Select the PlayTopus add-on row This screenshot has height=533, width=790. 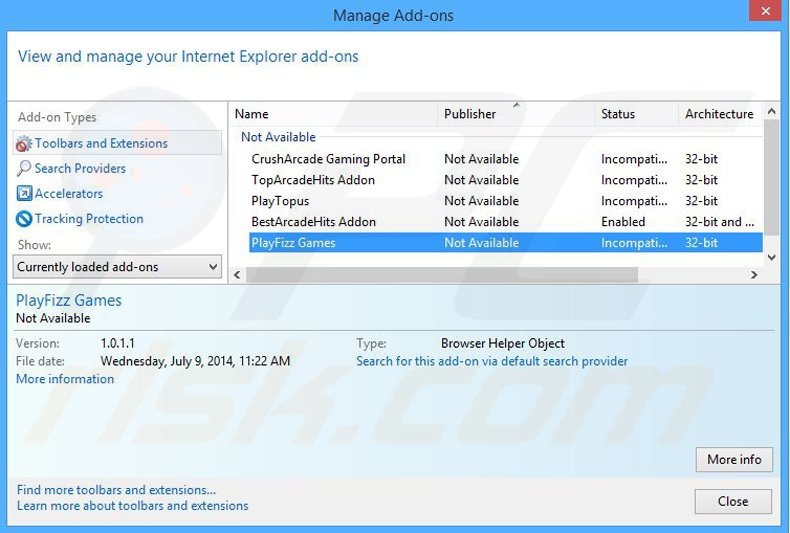506,201
